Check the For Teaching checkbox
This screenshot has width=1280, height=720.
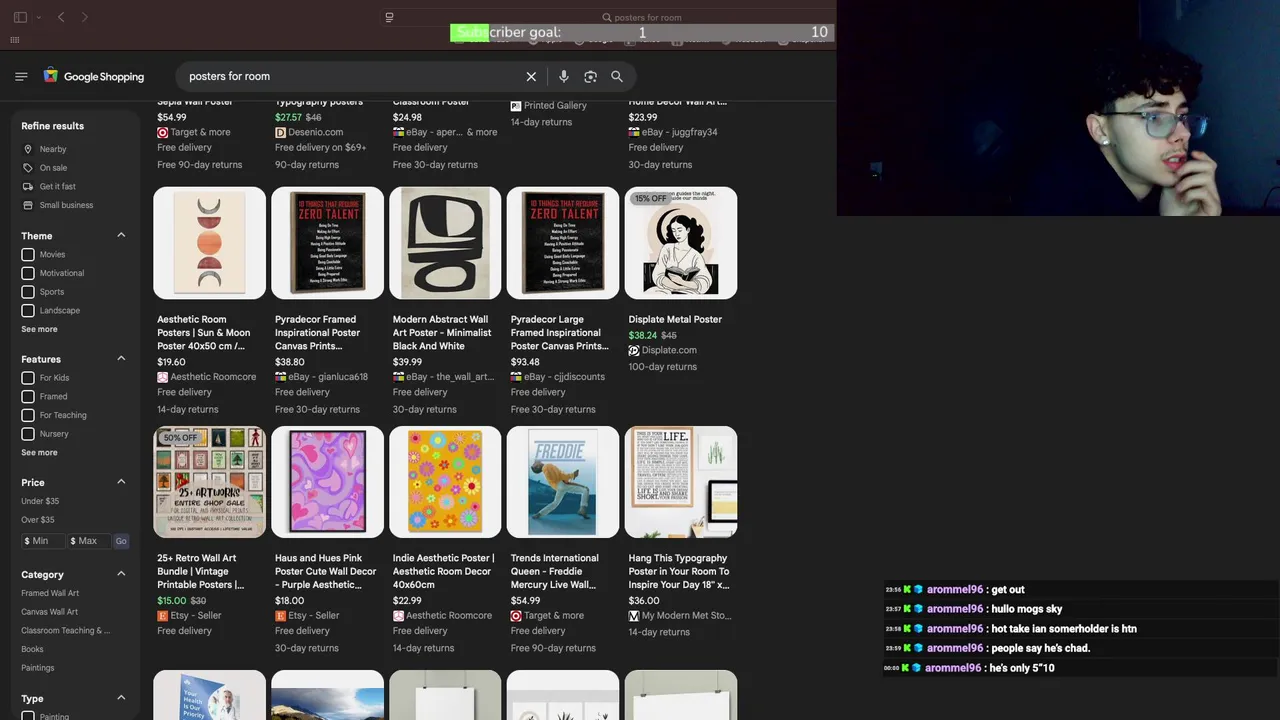click(28, 415)
